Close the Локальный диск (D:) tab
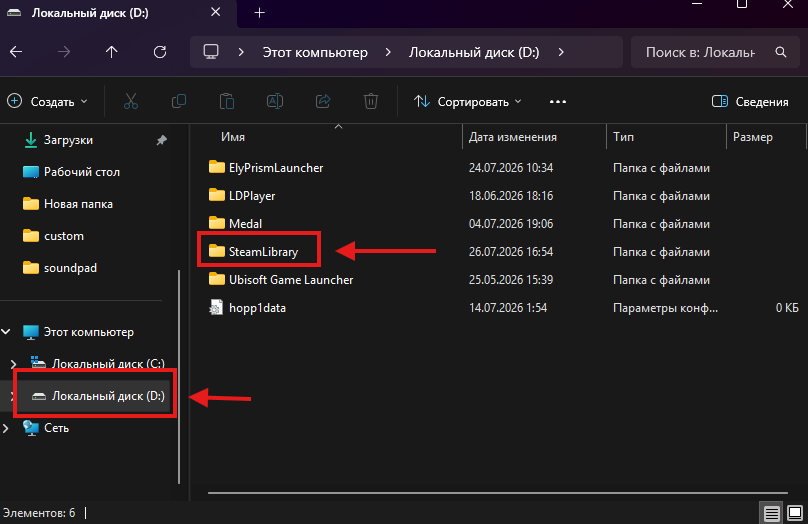Screen dimensions: 808x524 pyautogui.click(x=215, y=12)
